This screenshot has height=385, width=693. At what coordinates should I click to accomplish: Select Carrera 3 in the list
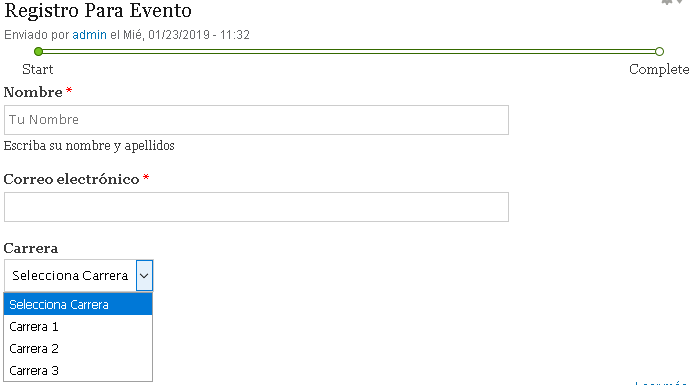tap(78, 370)
